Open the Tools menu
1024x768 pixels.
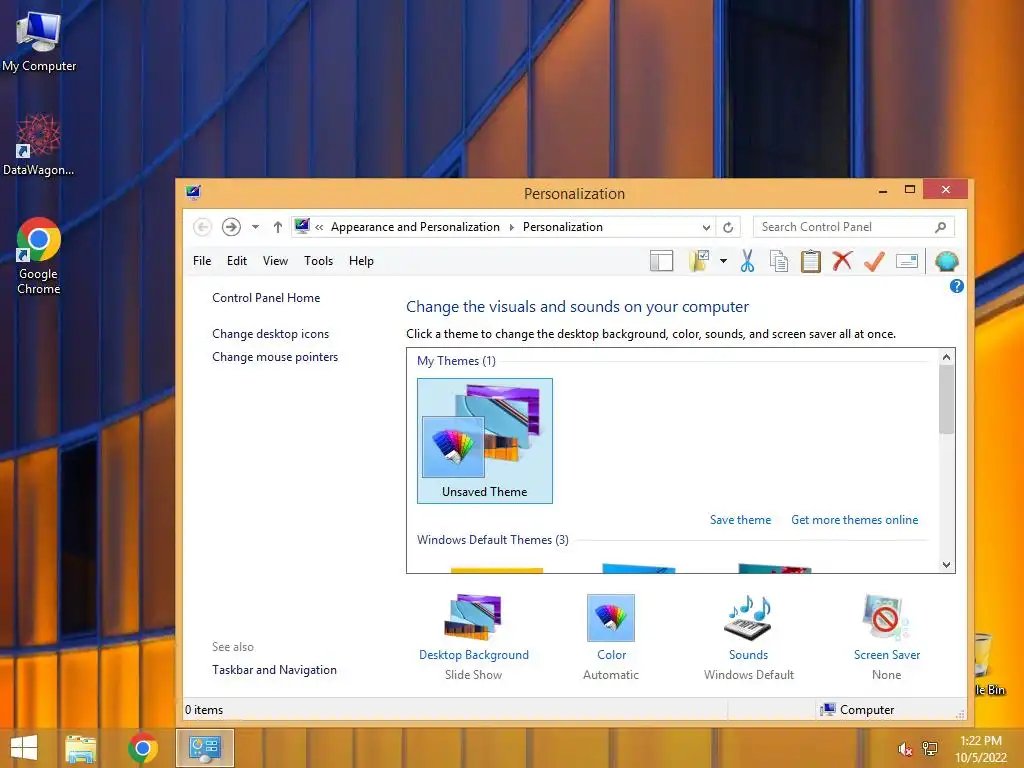(318, 261)
